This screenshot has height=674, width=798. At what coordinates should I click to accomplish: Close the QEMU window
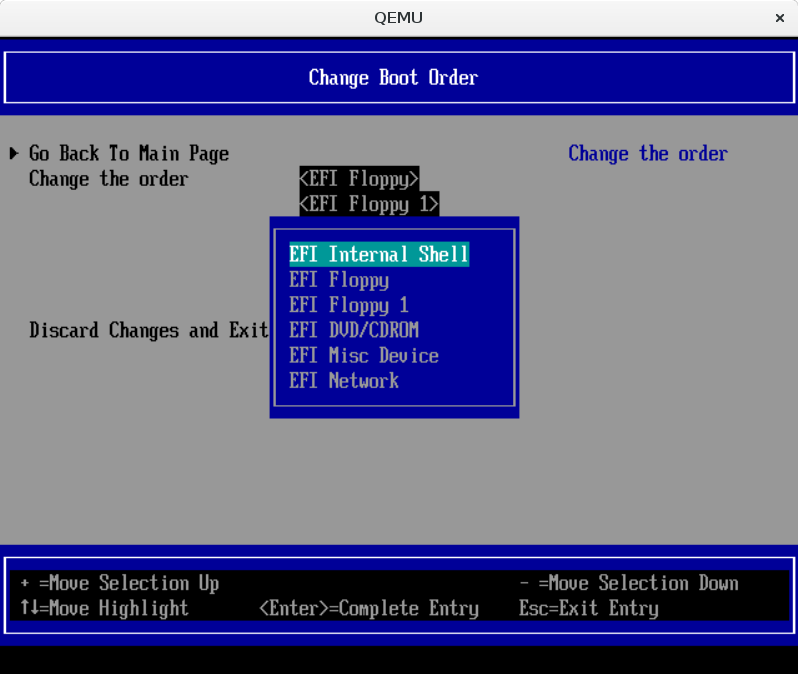[x=779, y=18]
